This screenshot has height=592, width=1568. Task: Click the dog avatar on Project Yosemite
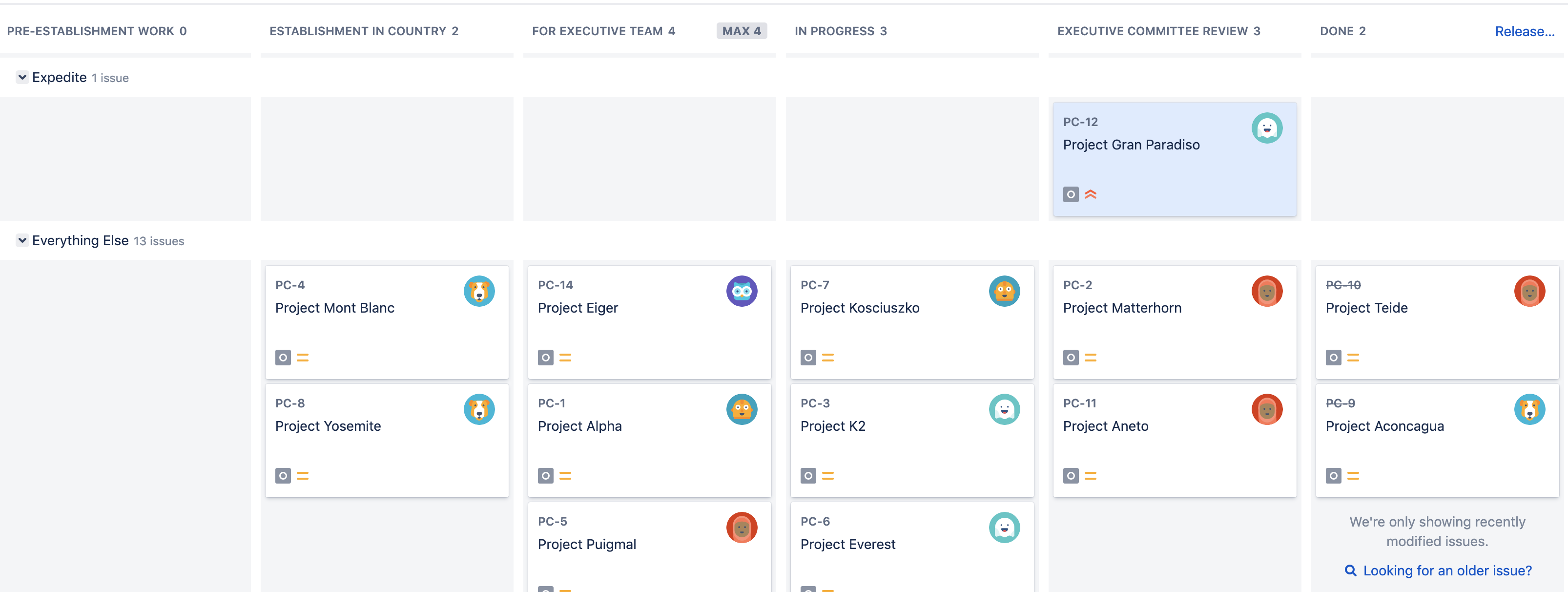(479, 409)
